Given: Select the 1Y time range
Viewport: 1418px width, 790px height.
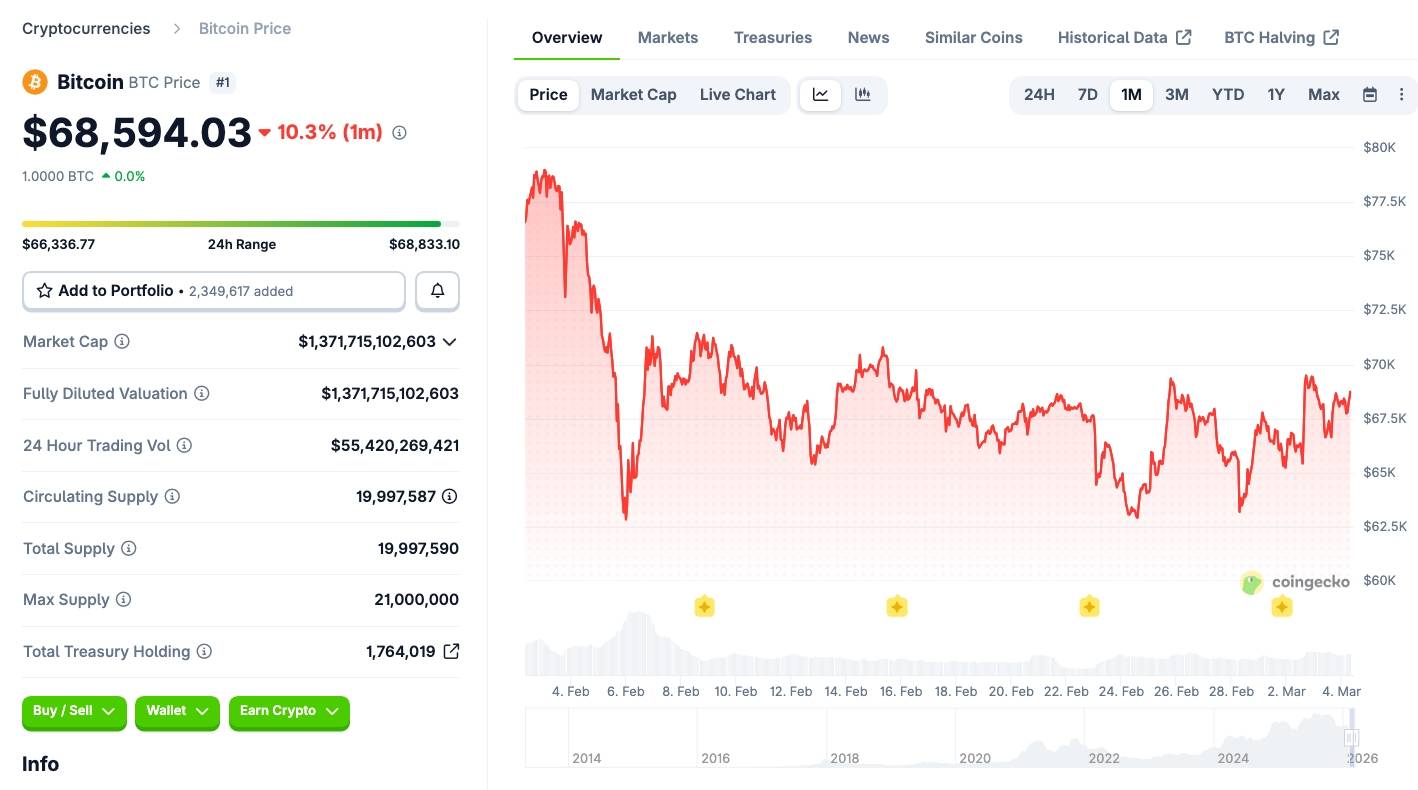Looking at the screenshot, I should click(1276, 94).
